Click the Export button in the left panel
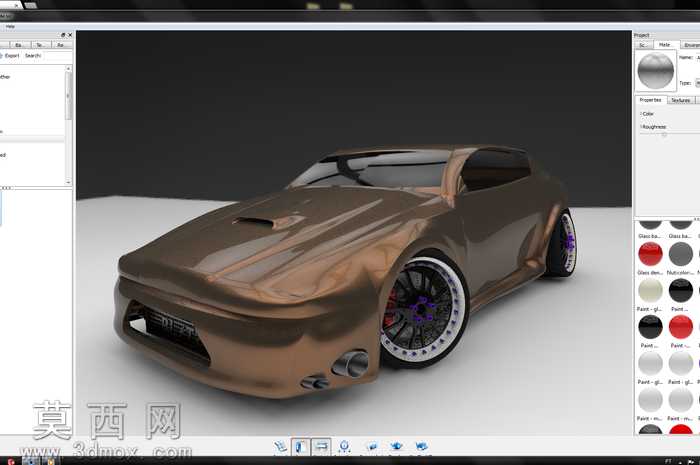The height and width of the screenshot is (465, 700). (10, 56)
